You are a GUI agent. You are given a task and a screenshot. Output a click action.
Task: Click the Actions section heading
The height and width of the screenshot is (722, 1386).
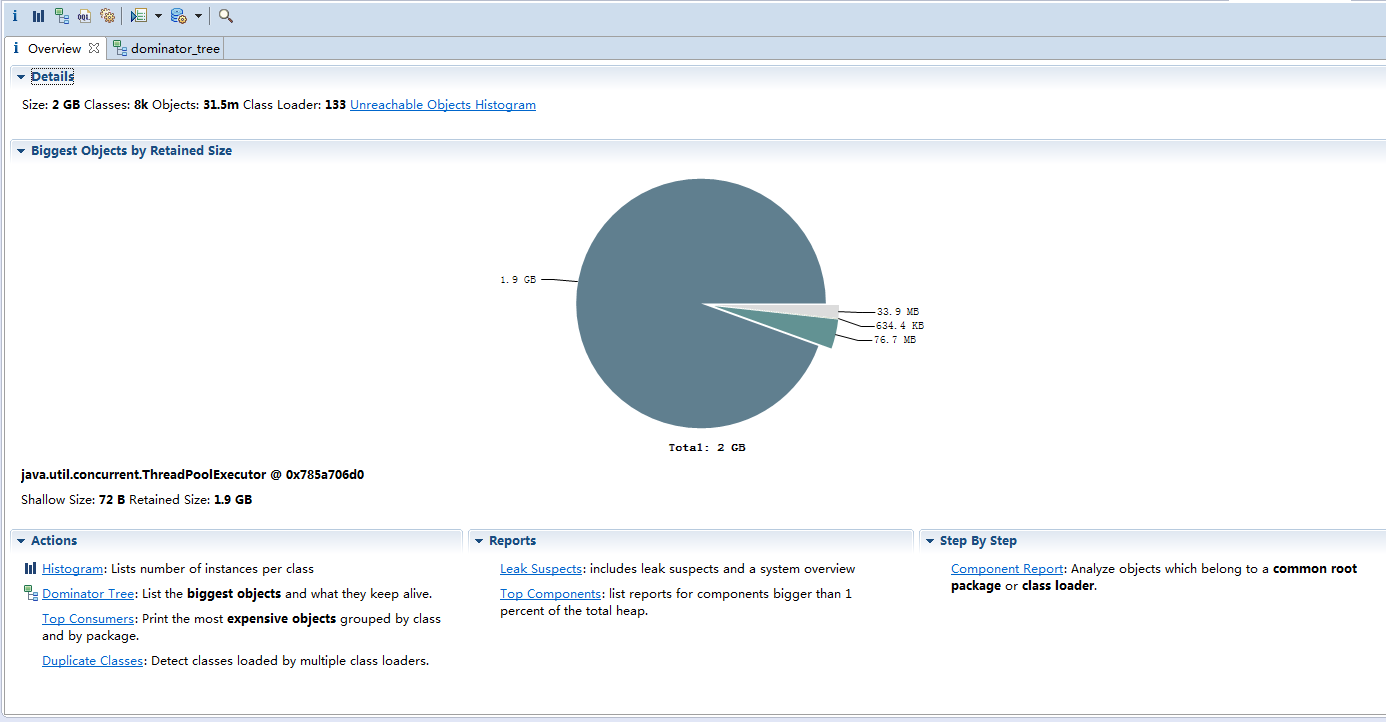[54, 541]
